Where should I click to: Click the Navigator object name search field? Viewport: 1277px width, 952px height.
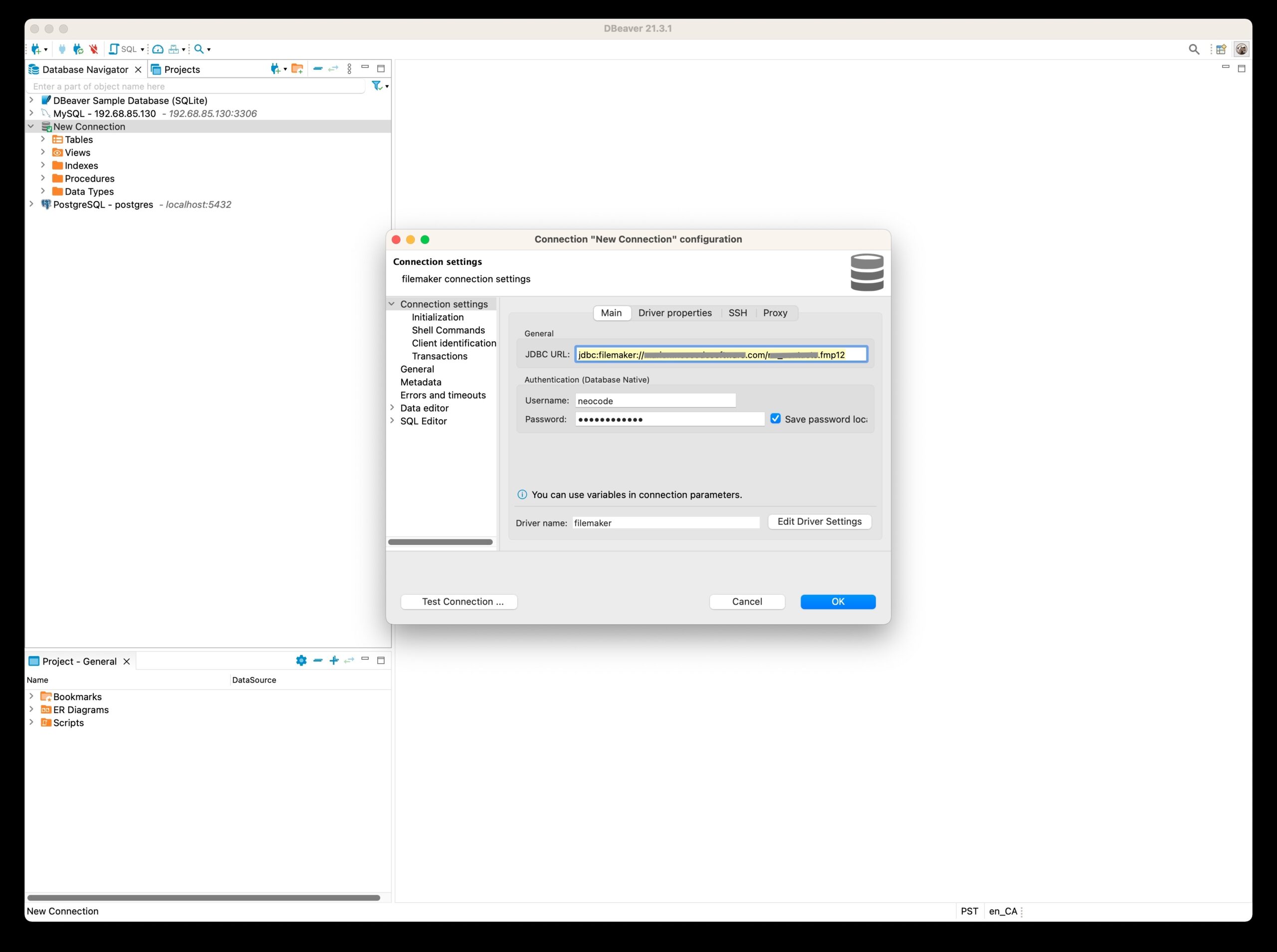point(196,86)
